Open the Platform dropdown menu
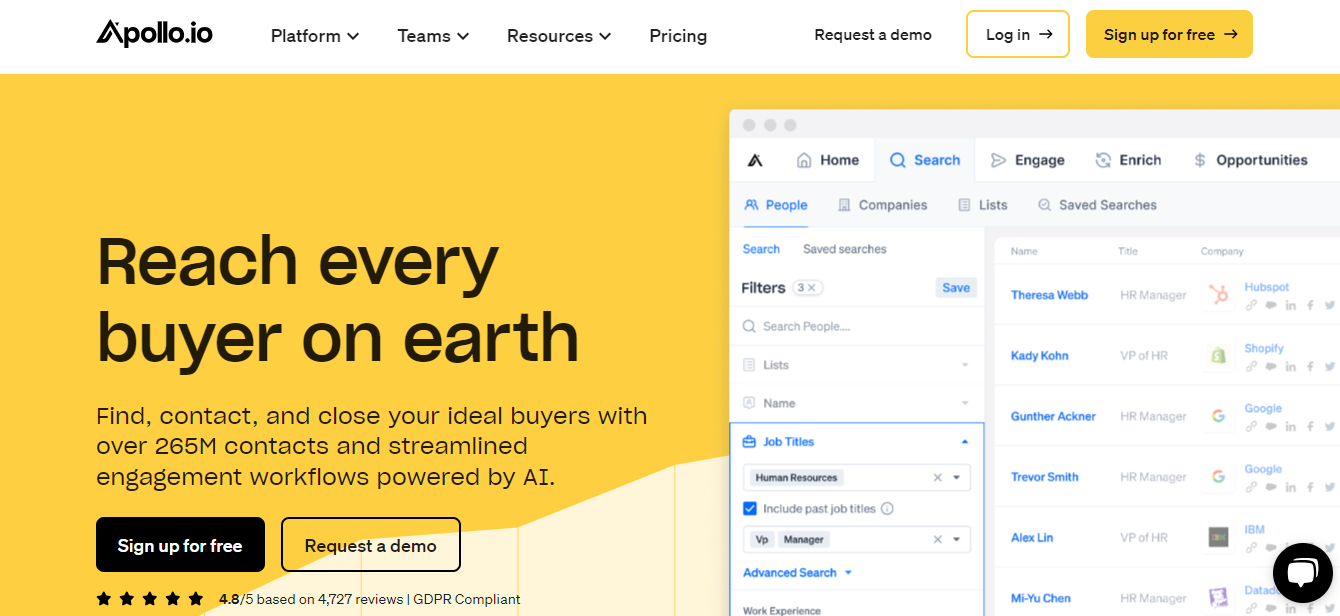The width and height of the screenshot is (1340, 616). pyautogui.click(x=315, y=36)
